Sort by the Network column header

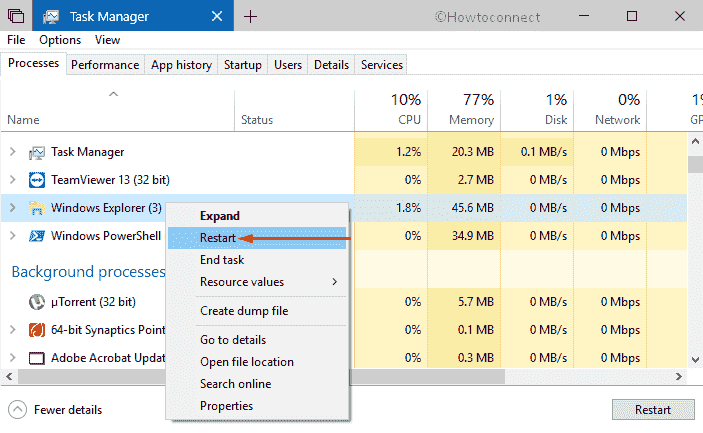pyautogui.click(x=610, y=110)
